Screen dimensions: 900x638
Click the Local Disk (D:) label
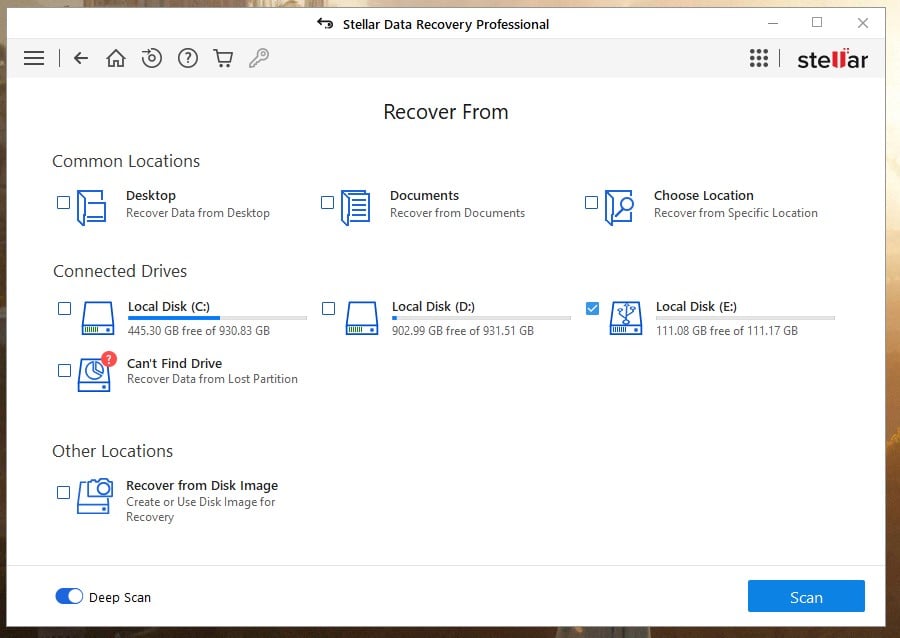point(433,306)
